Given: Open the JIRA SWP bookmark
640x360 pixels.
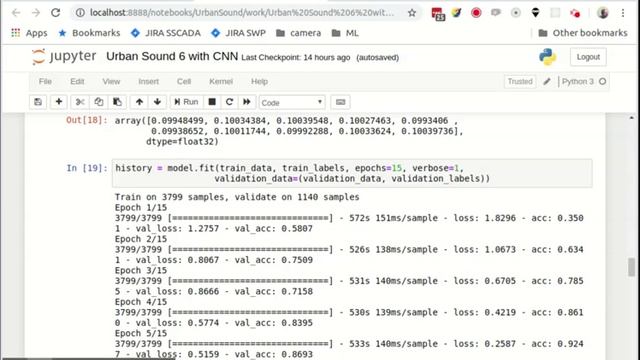Looking at the screenshot, I should point(239,33).
